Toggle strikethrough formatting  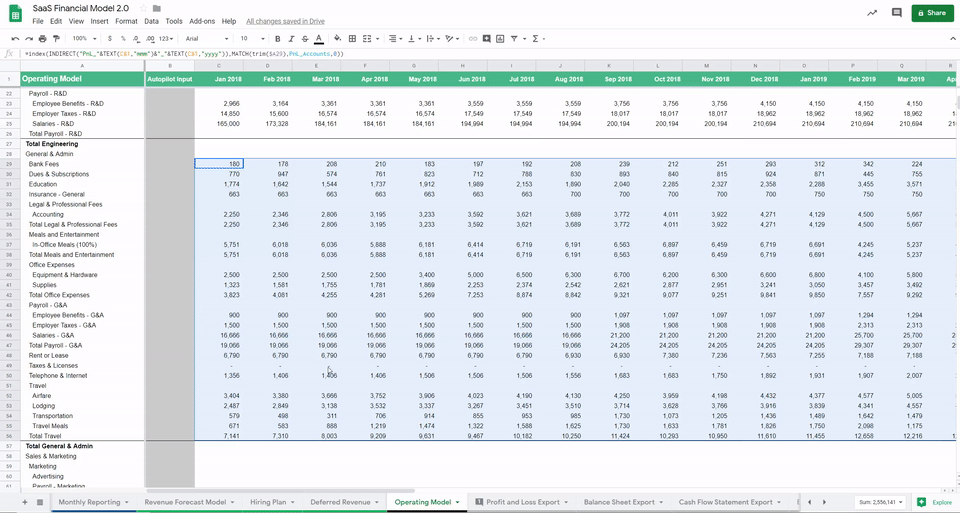[305, 39]
